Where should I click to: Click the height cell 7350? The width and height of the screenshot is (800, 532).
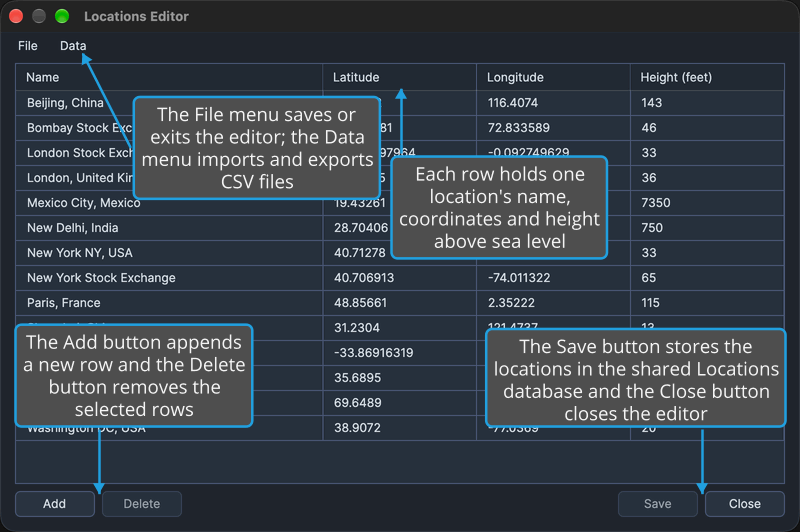(707, 203)
